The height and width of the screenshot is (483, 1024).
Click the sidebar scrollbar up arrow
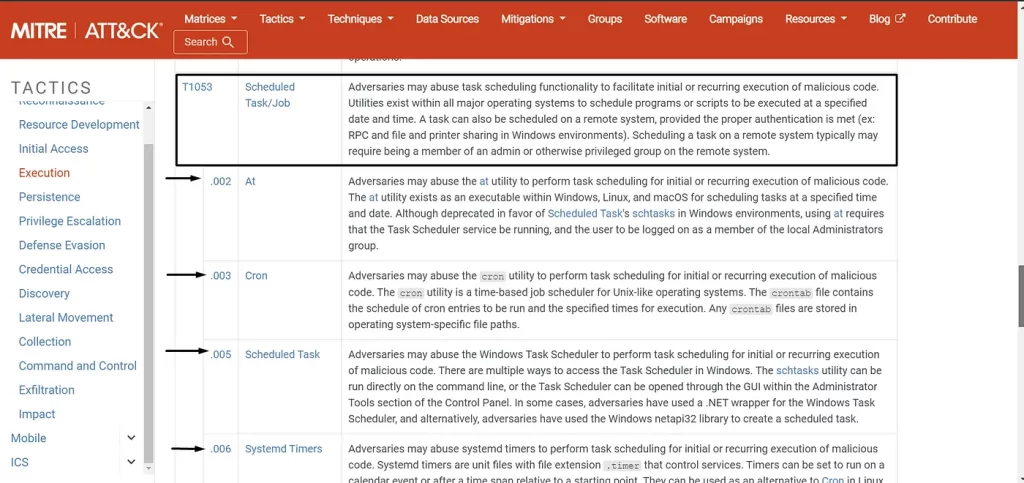click(x=148, y=108)
